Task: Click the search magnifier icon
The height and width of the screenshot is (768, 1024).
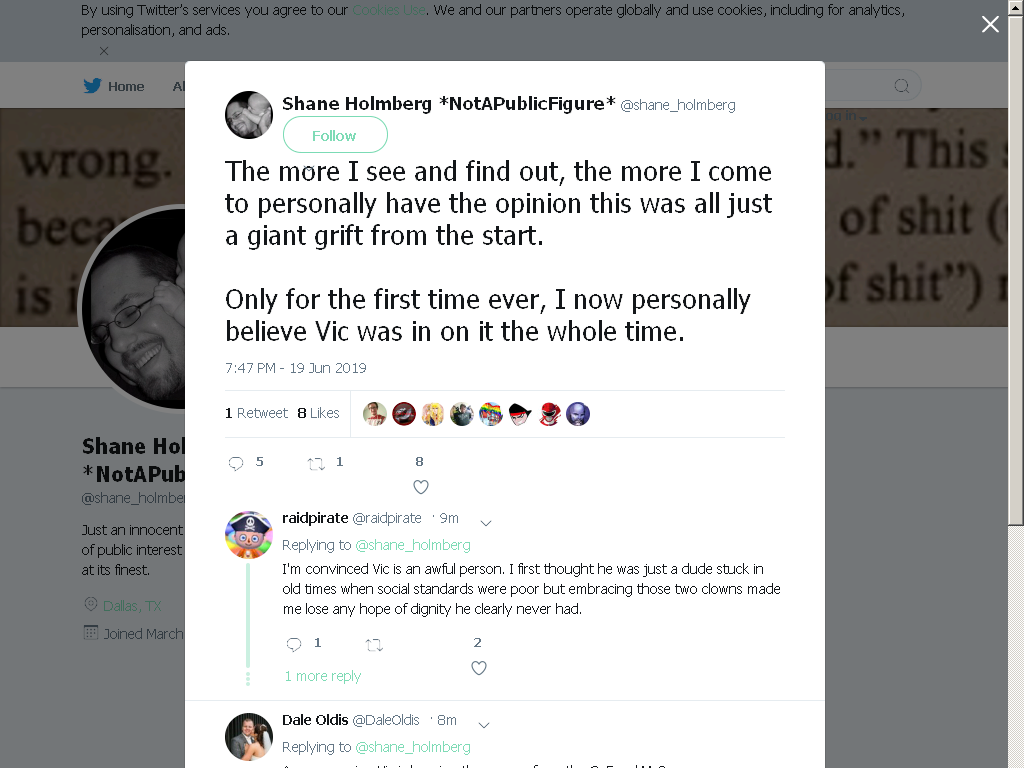Action: tap(902, 86)
